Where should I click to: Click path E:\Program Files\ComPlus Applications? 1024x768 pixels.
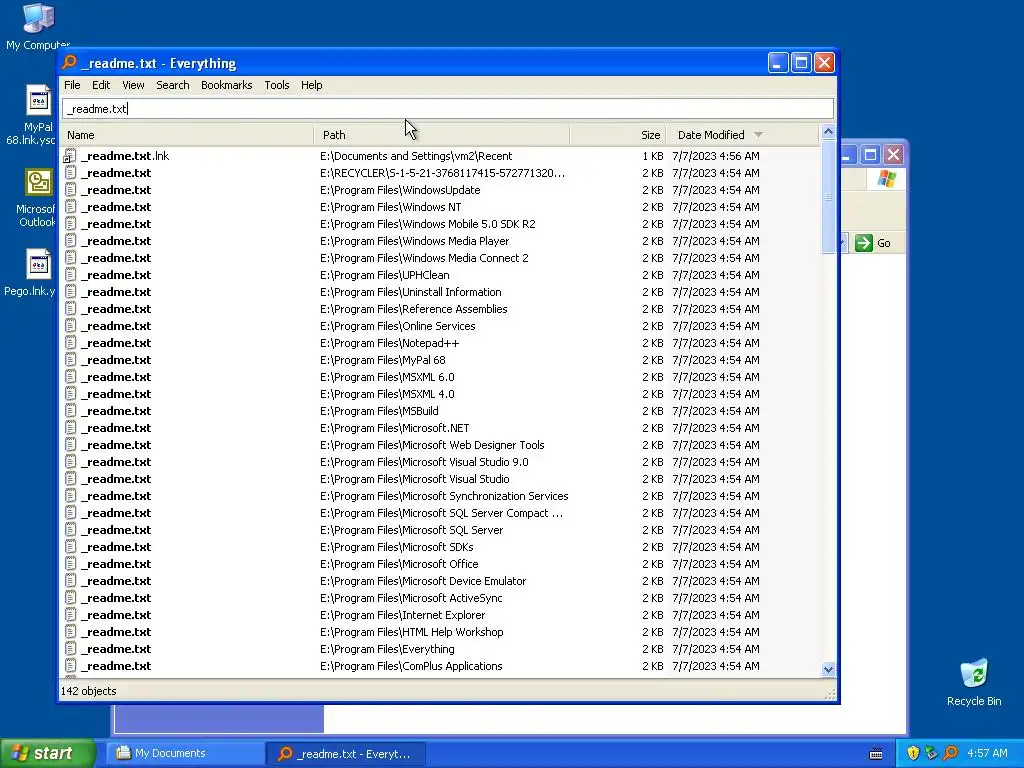click(x=411, y=665)
